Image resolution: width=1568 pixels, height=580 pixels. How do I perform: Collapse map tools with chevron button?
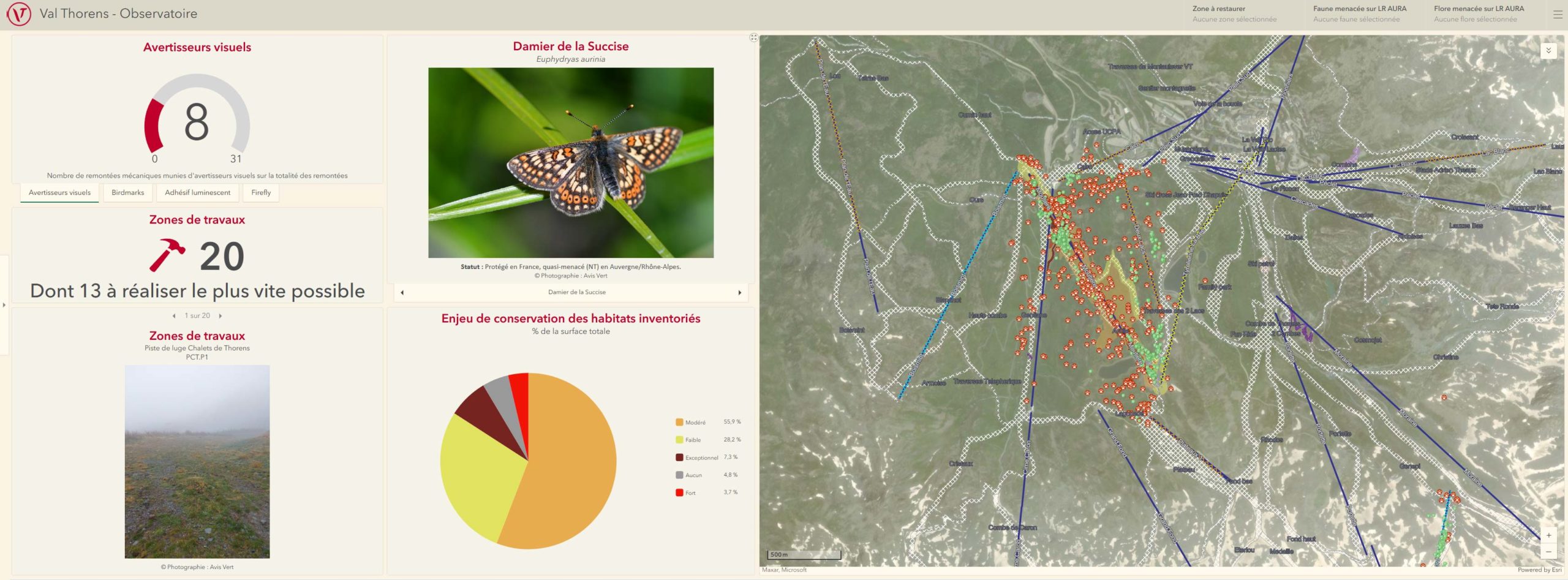coord(1548,50)
